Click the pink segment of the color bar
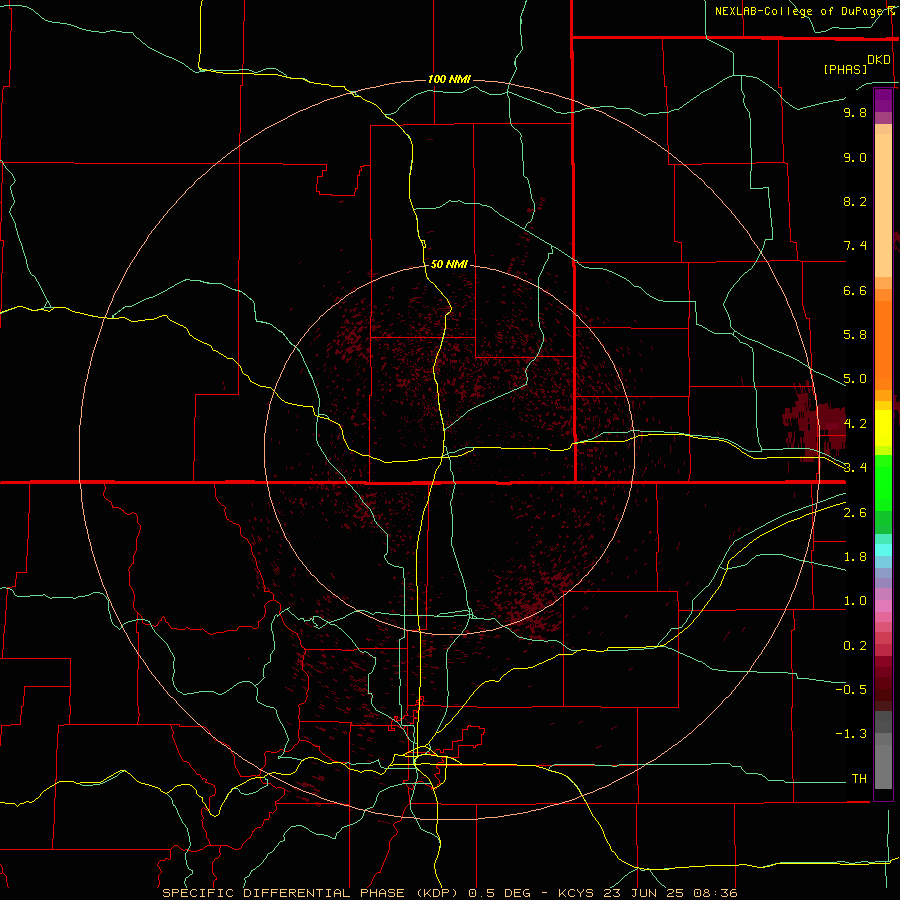 [883, 606]
